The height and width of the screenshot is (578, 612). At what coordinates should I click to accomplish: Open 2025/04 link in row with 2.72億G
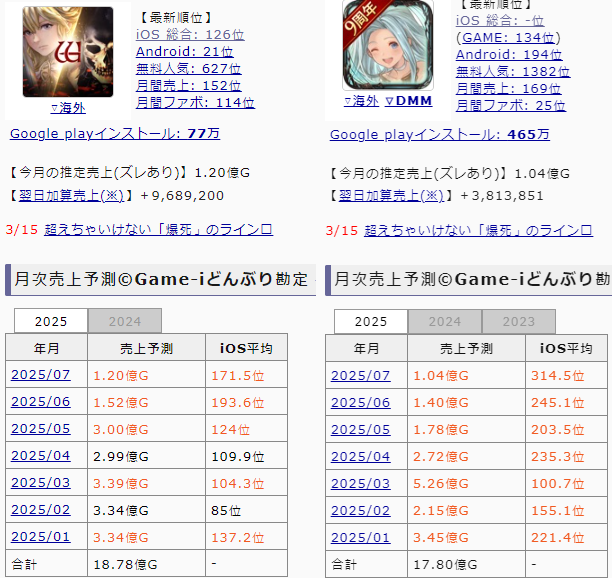pos(361,457)
